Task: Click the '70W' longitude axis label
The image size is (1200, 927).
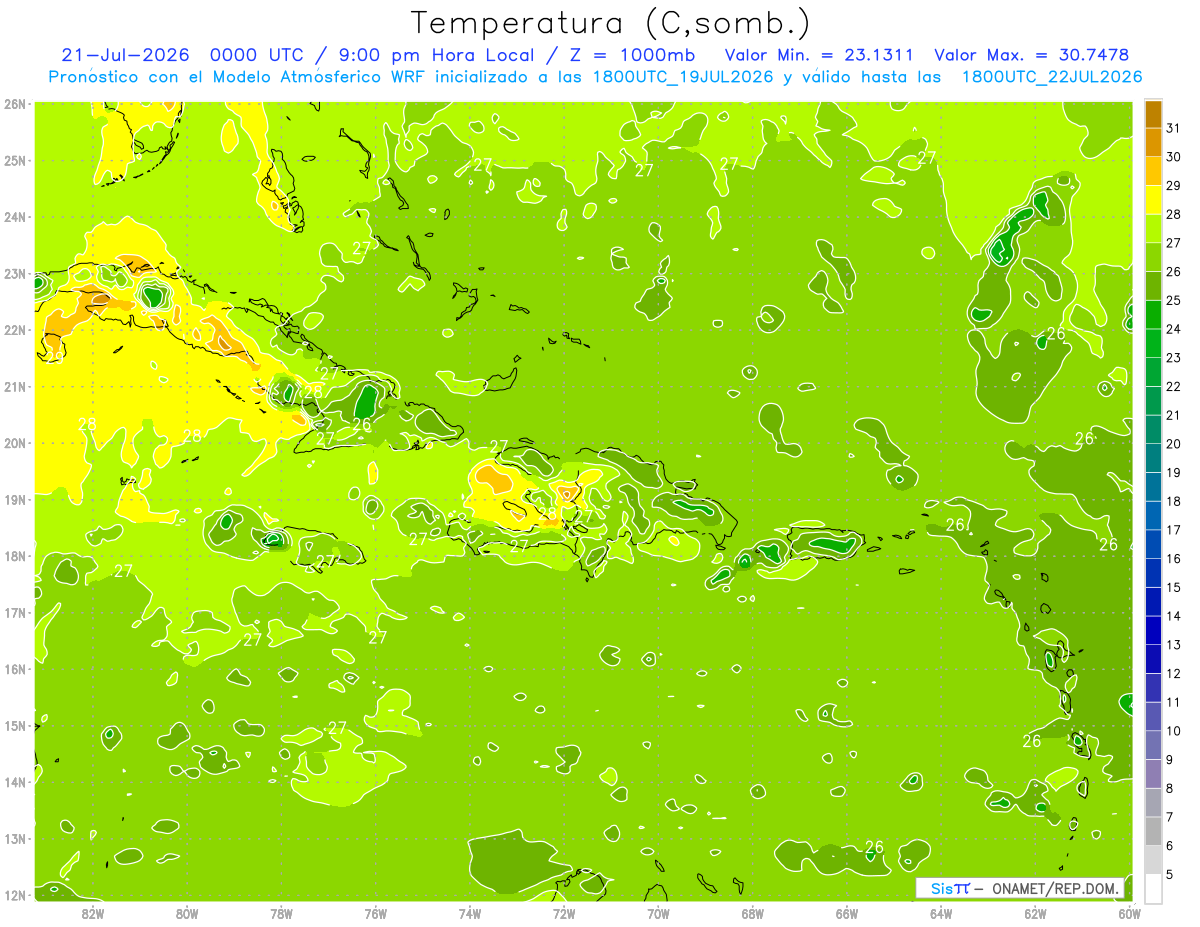Action: (658, 913)
